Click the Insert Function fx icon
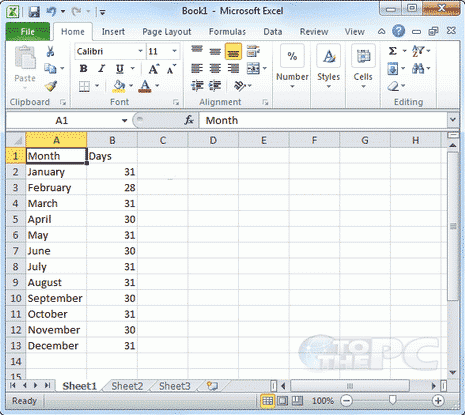Screen dimensions: 465x415 [189, 120]
